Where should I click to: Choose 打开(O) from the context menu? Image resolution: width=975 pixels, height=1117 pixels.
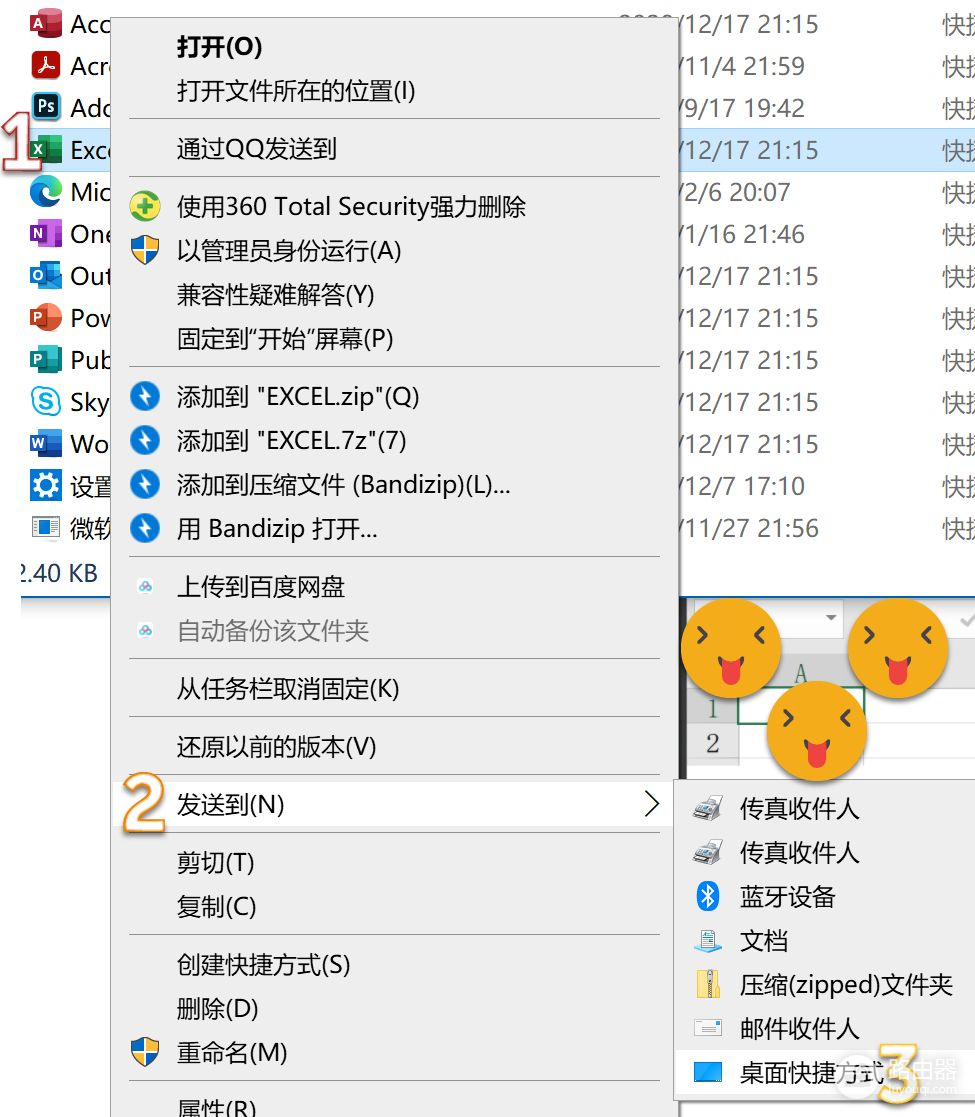tap(219, 47)
